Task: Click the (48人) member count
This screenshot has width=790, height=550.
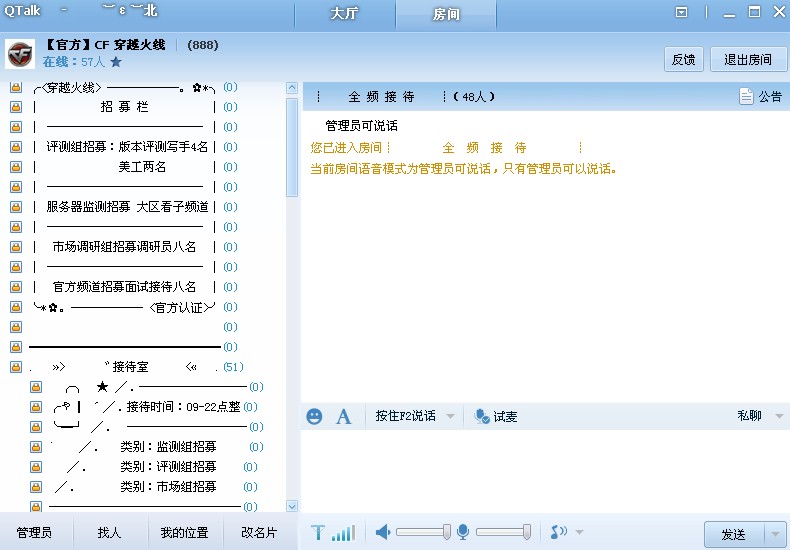Action: coord(474,96)
